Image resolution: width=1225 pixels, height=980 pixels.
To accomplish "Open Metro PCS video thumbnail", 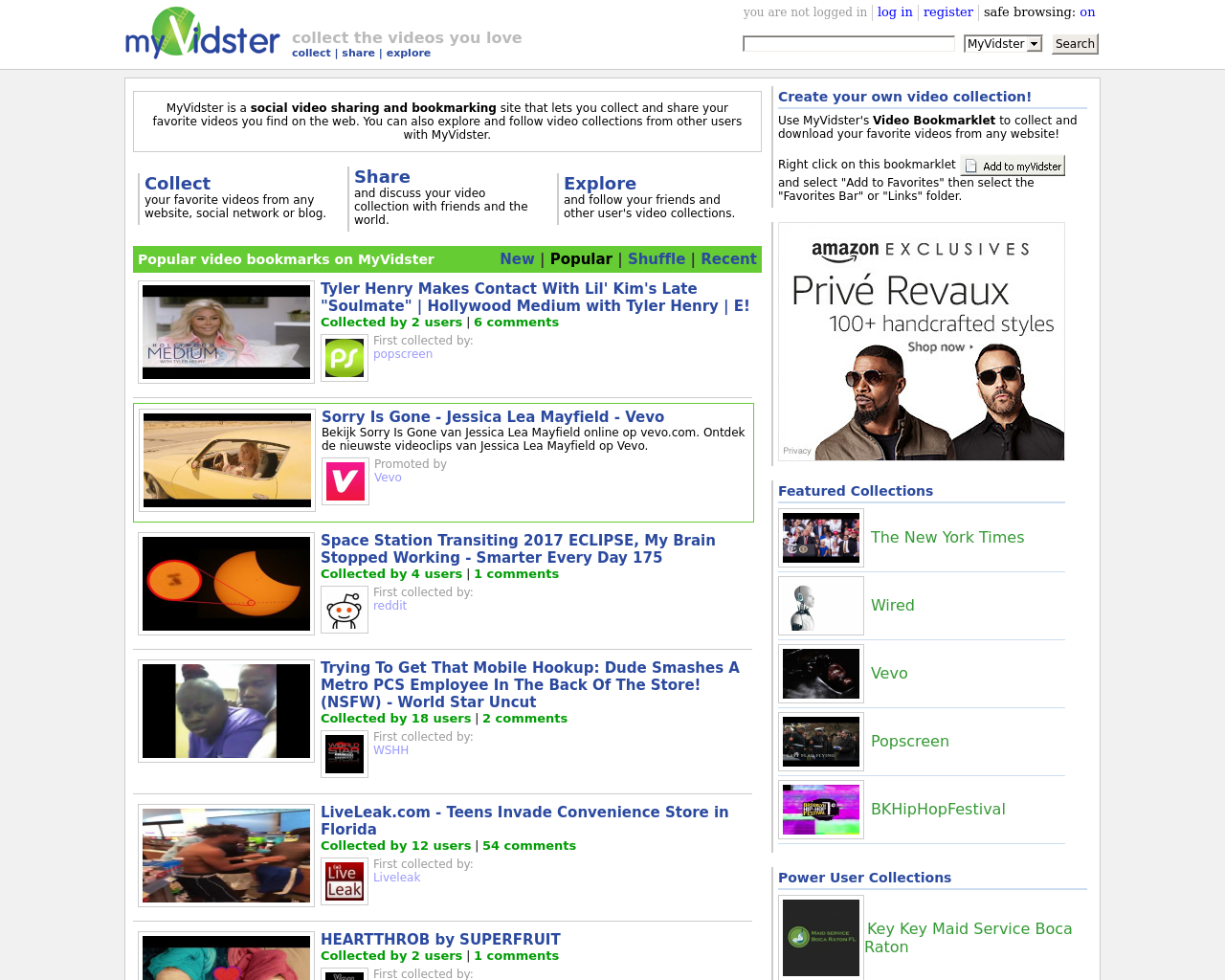I will coord(226,711).
